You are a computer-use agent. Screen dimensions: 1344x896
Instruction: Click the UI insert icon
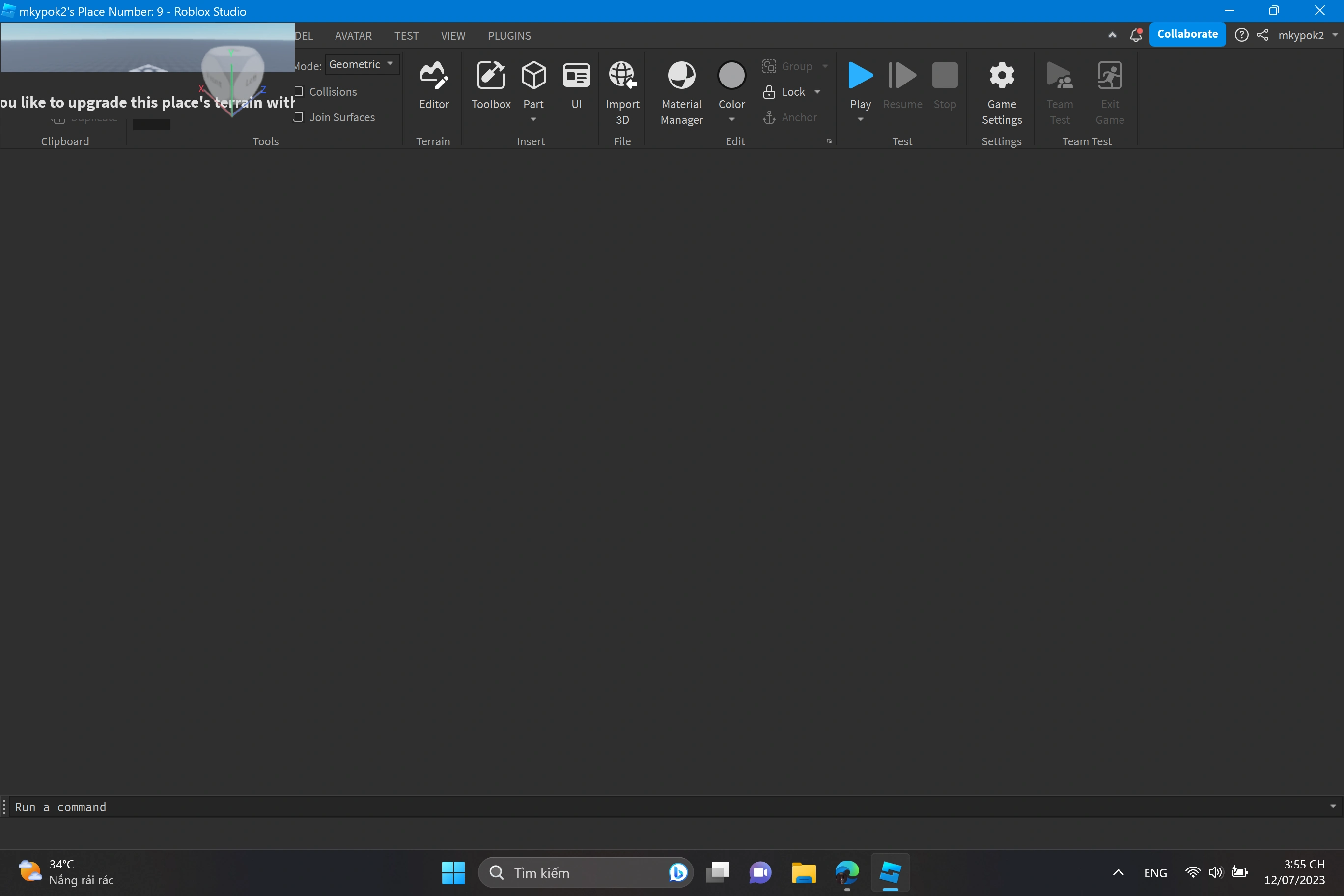click(576, 76)
